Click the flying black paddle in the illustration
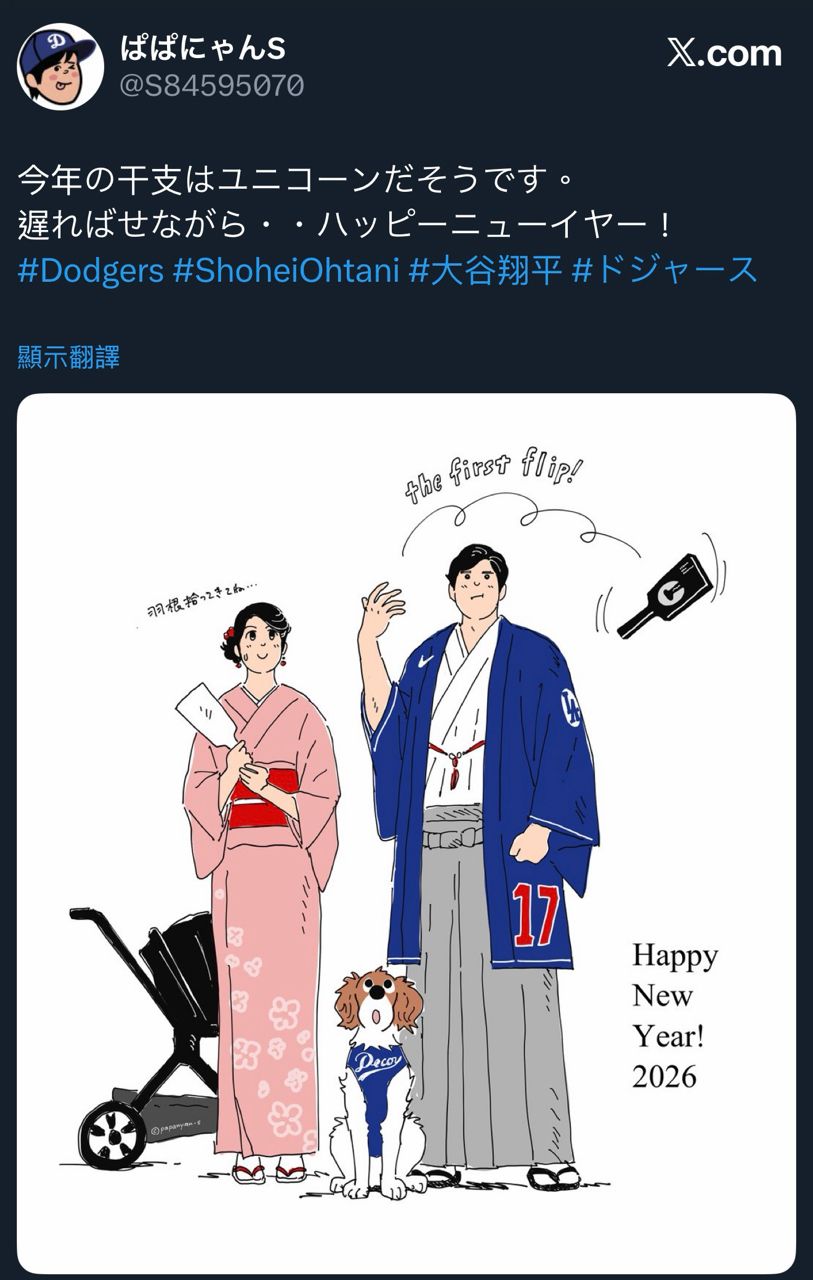This screenshot has height=1280, width=813. pyautogui.click(x=663, y=594)
